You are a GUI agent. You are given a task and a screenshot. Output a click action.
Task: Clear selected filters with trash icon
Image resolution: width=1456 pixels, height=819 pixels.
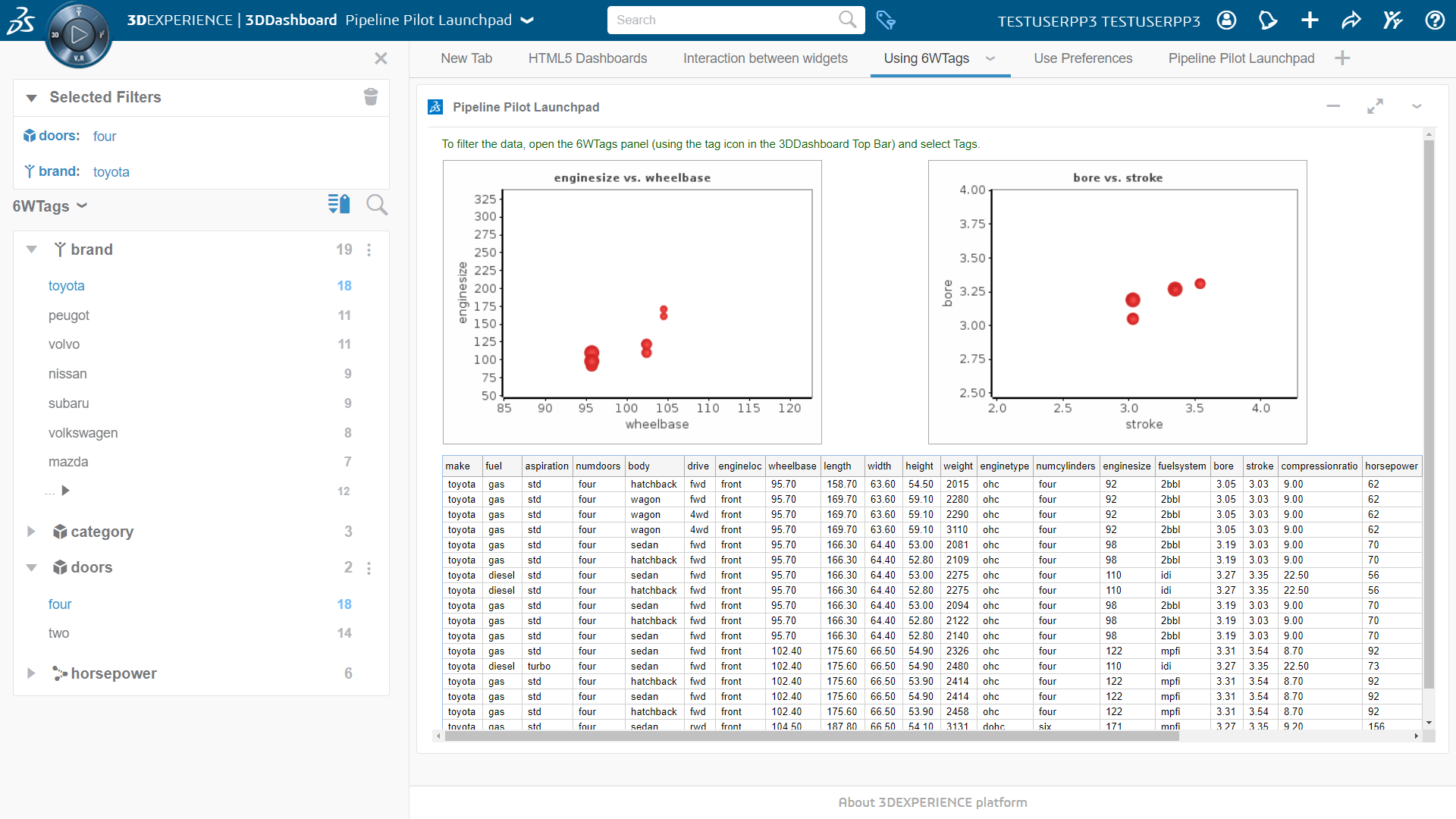pyautogui.click(x=371, y=97)
